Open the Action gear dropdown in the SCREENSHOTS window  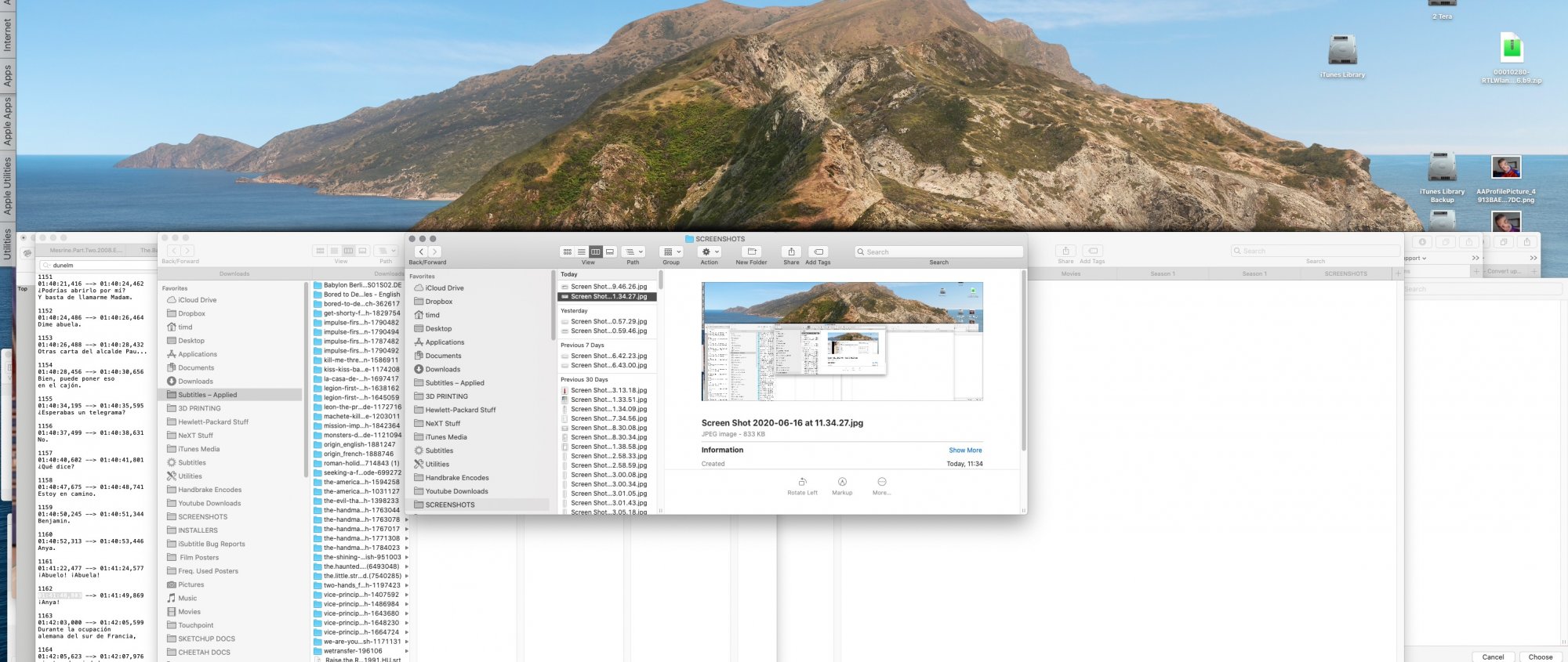click(709, 251)
